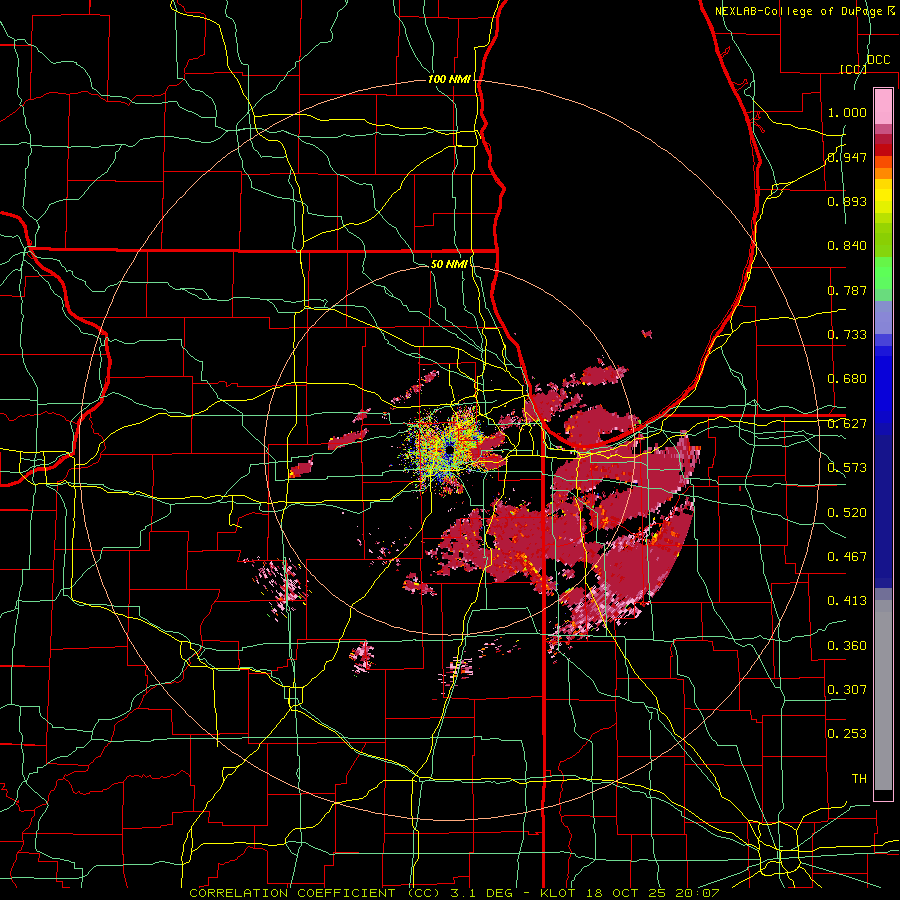This screenshot has width=900, height=900.
Task: Click the 100 NMI range ring label
Action: [x=449, y=79]
